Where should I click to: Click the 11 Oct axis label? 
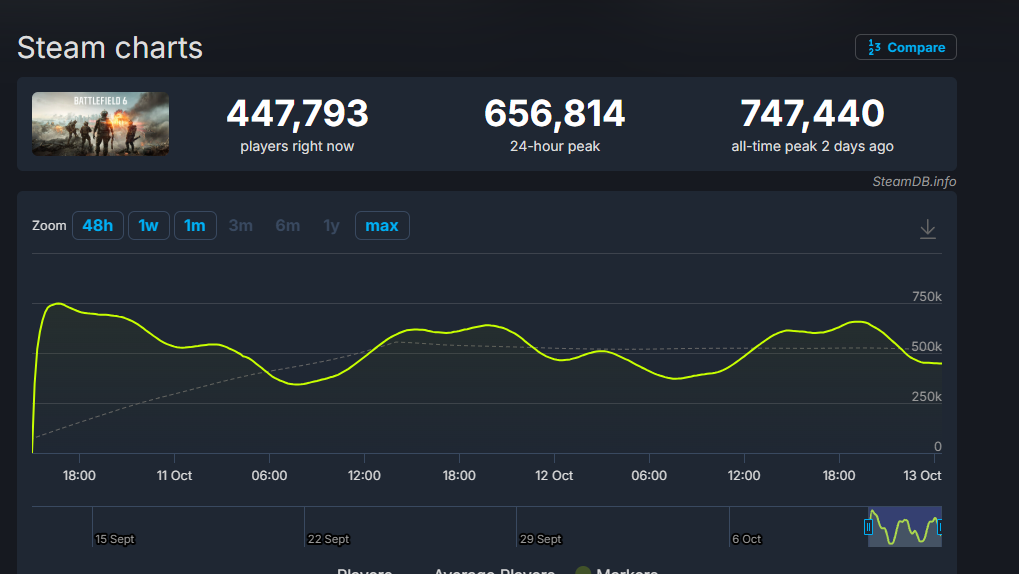[174, 475]
